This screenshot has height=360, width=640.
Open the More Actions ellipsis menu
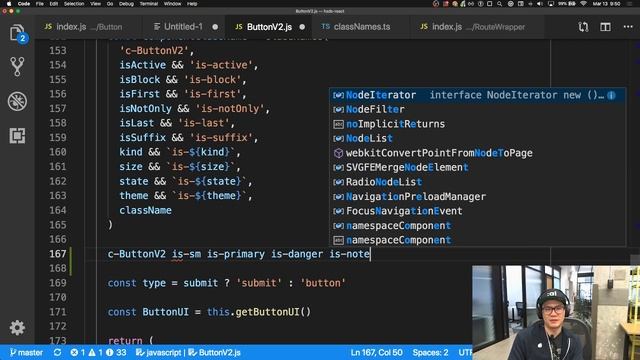[628, 27]
